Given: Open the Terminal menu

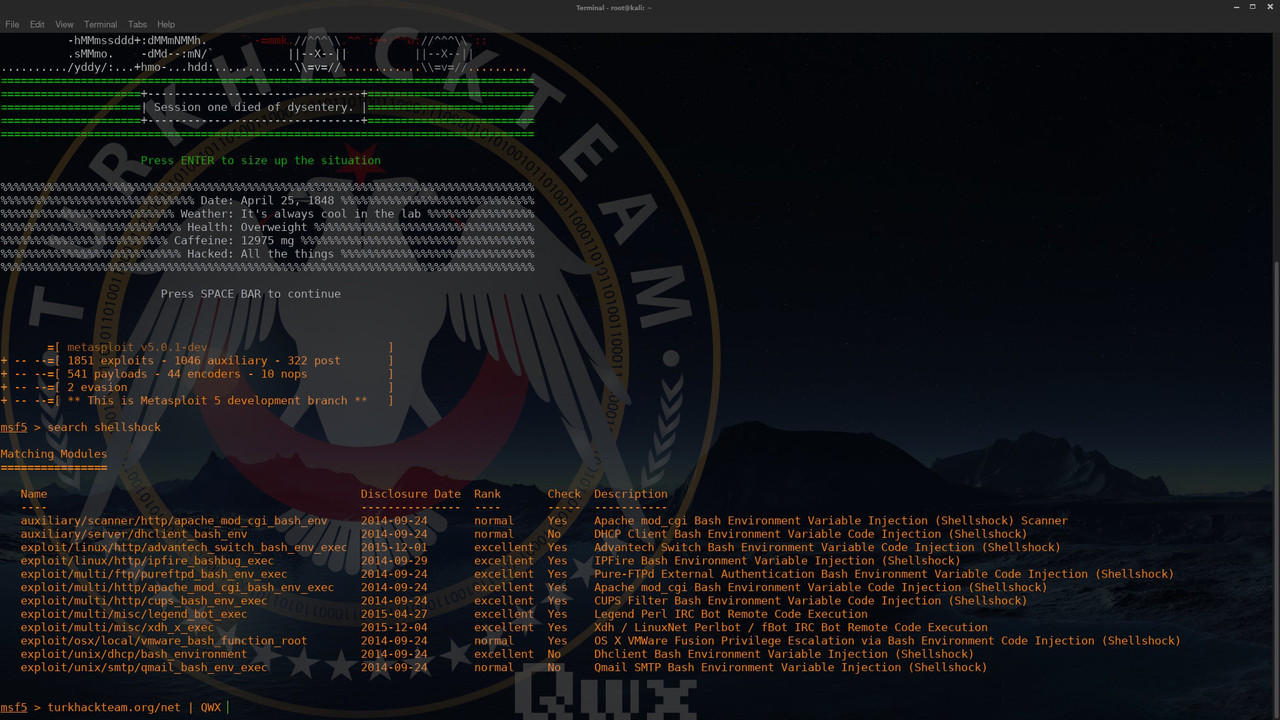Looking at the screenshot, I should click(100, 24).
